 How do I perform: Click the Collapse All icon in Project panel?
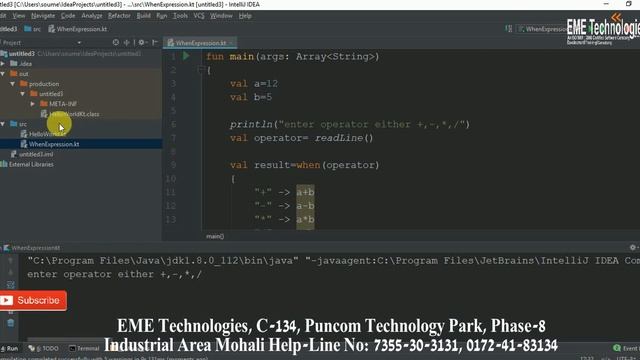pyautogui.click(x=127, y=42)
